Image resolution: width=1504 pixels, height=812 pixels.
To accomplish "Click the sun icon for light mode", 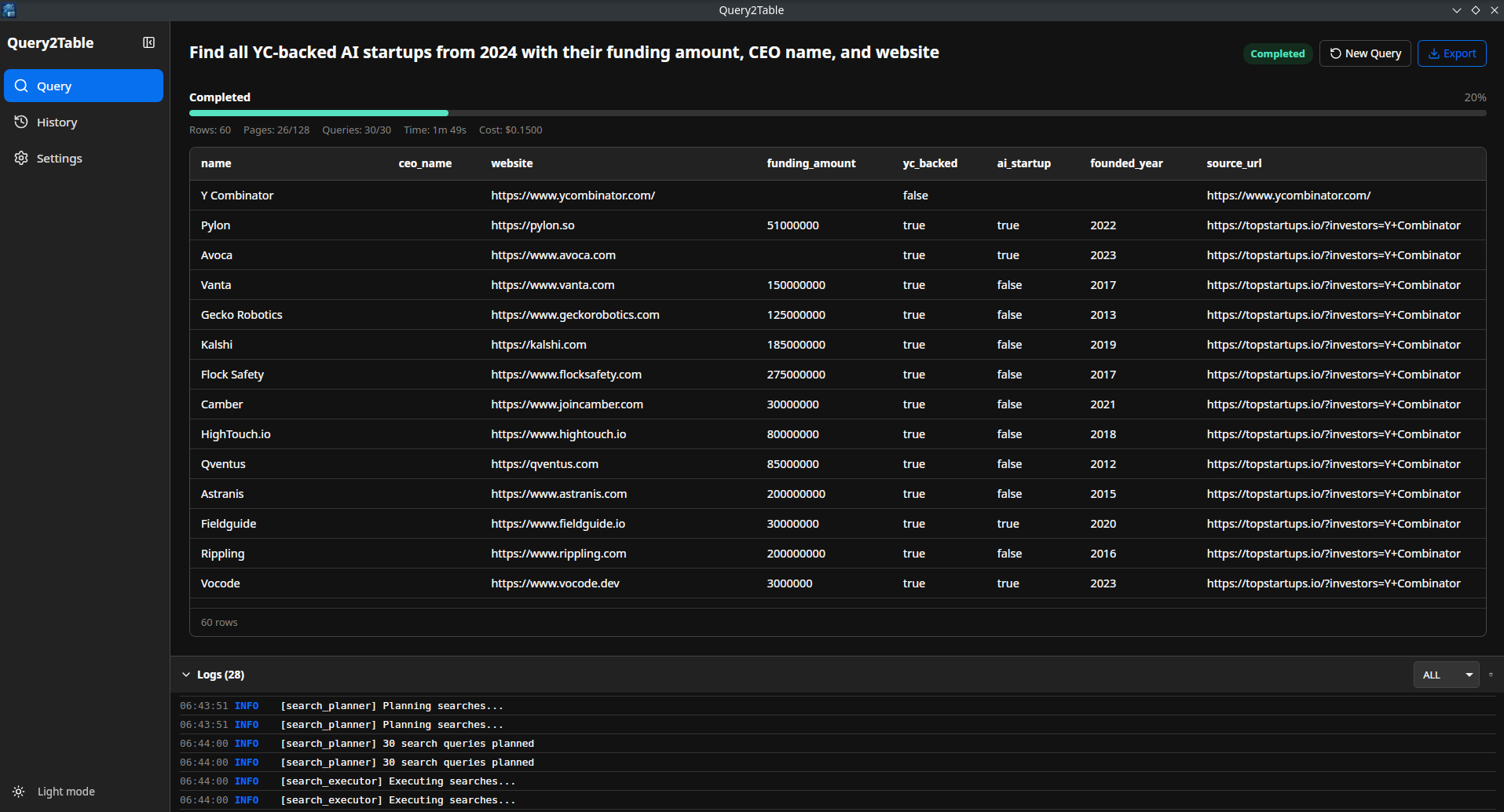I will 19,792.
